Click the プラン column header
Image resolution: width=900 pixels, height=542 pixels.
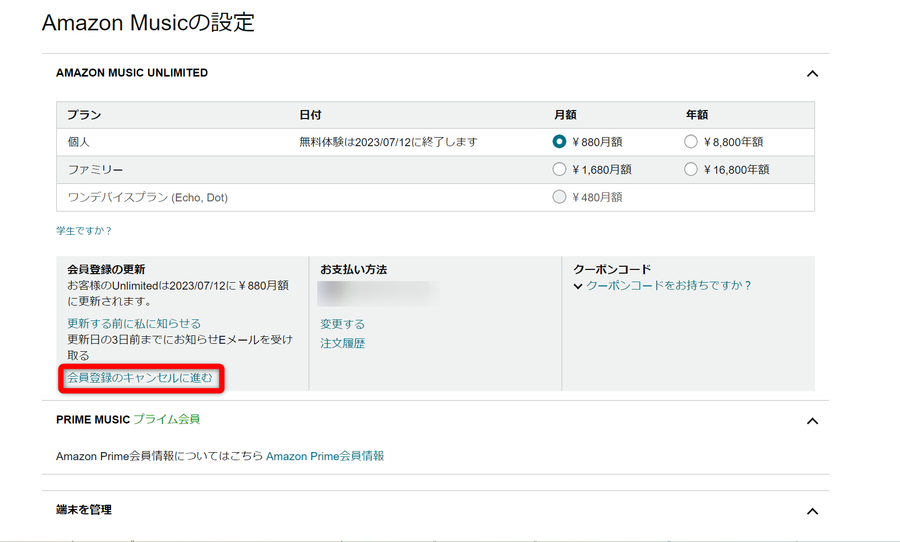click(84, 115)
